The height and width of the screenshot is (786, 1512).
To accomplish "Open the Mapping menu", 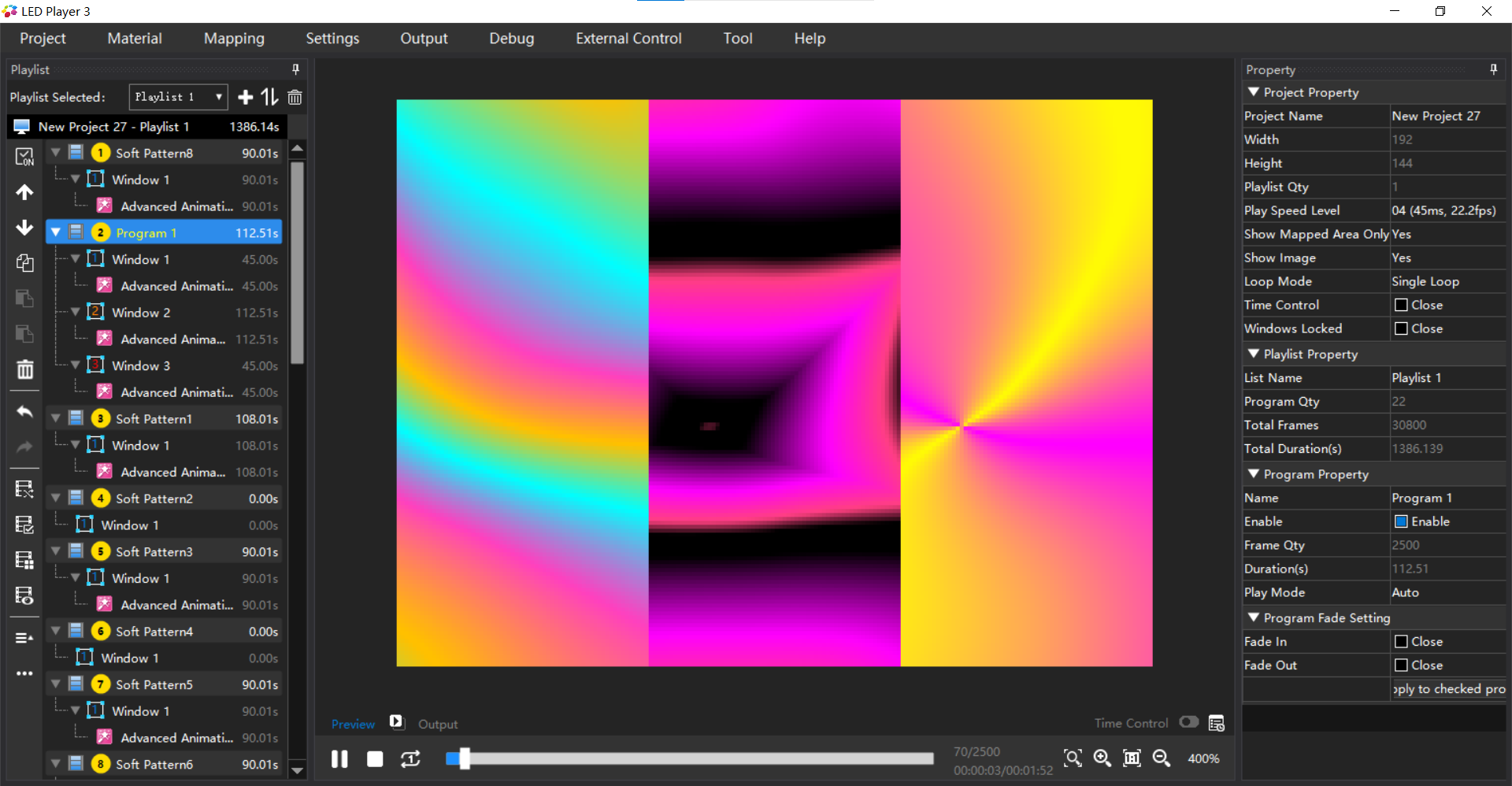I will tap(234, 39).
